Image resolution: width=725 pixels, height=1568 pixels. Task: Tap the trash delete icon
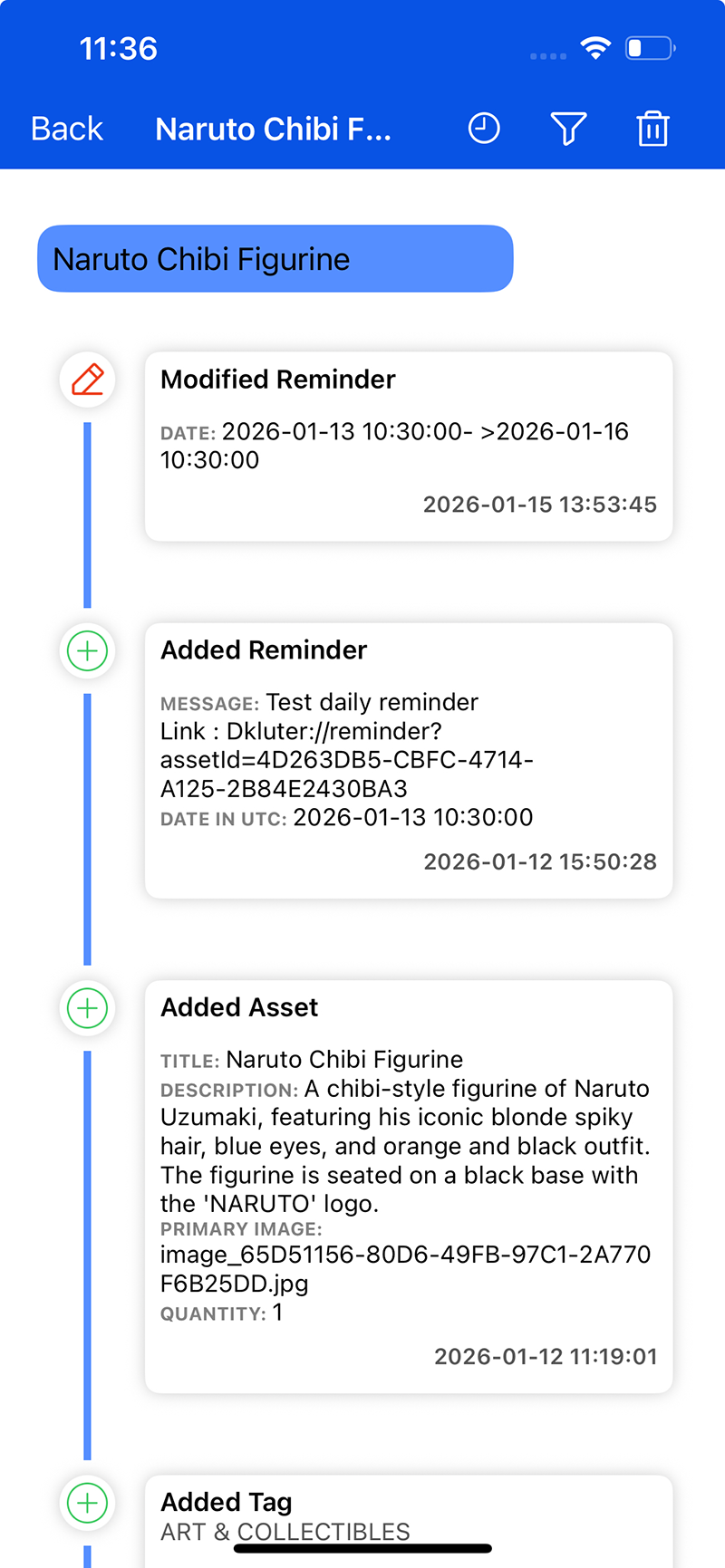click(652, 129)
